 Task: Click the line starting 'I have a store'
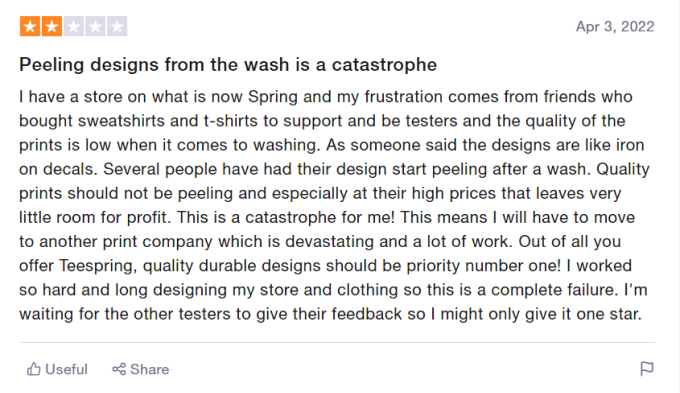326,97
